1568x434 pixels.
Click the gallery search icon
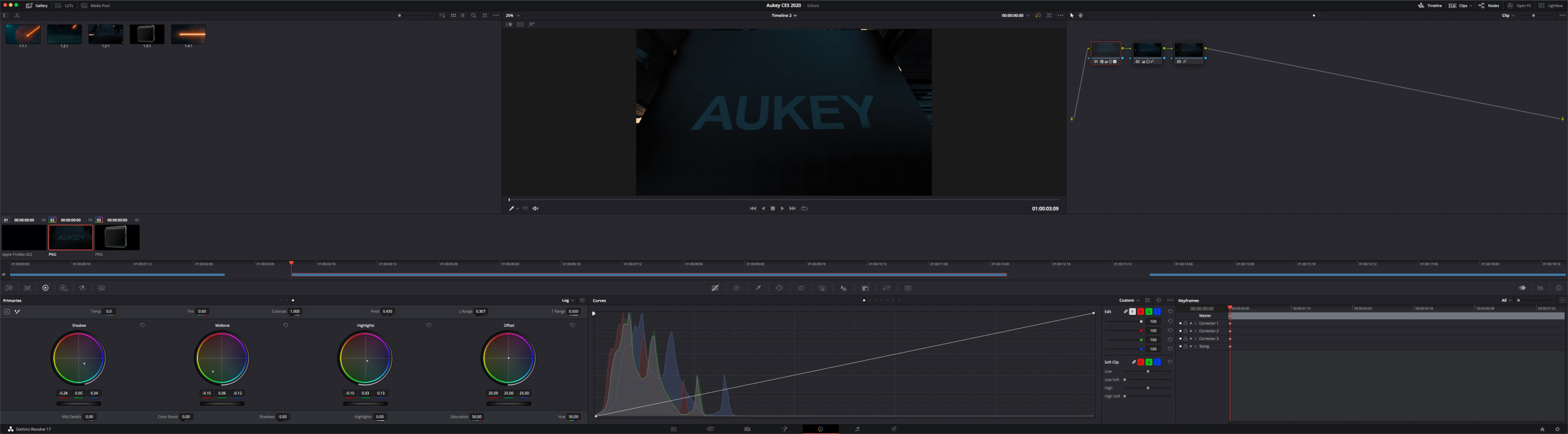(x=474, y=16)
